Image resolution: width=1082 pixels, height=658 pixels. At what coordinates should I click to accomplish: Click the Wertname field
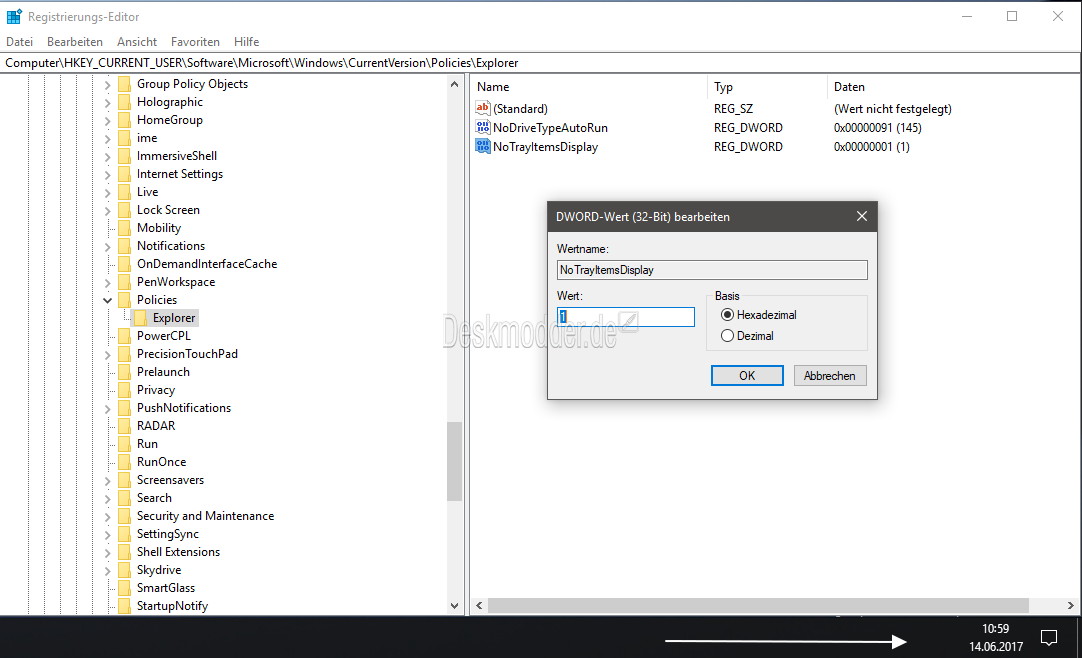click(712, 270)
